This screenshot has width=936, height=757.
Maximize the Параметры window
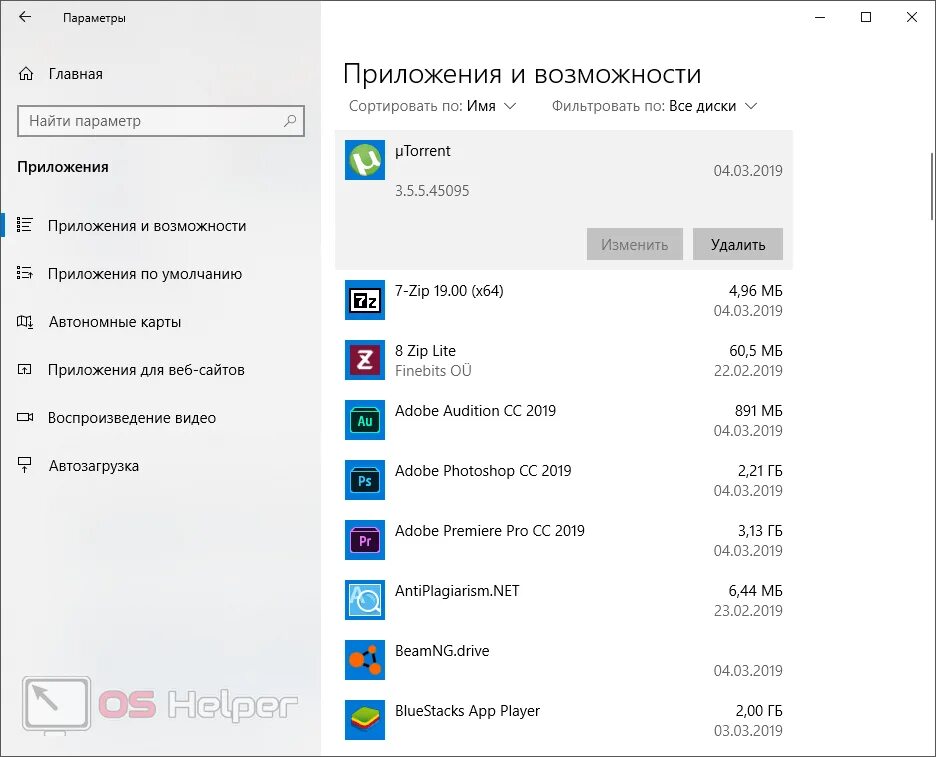[866, 17]
